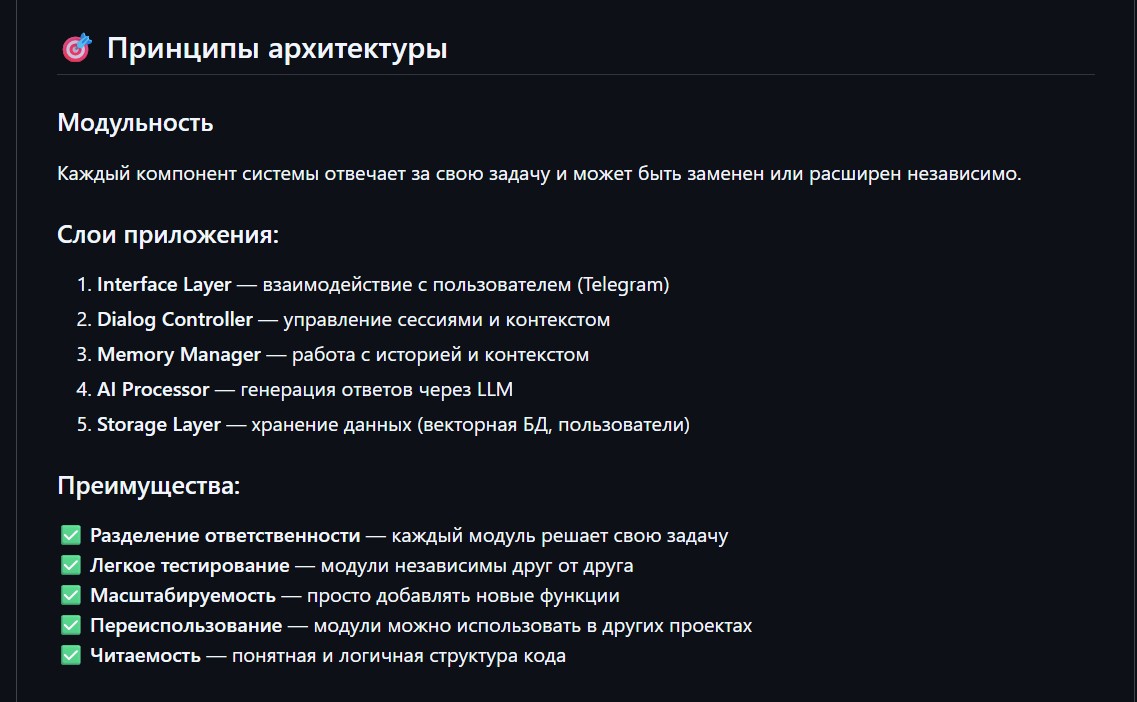
Task: Click the target emoji beside the main heading
Action: point(76,48)
